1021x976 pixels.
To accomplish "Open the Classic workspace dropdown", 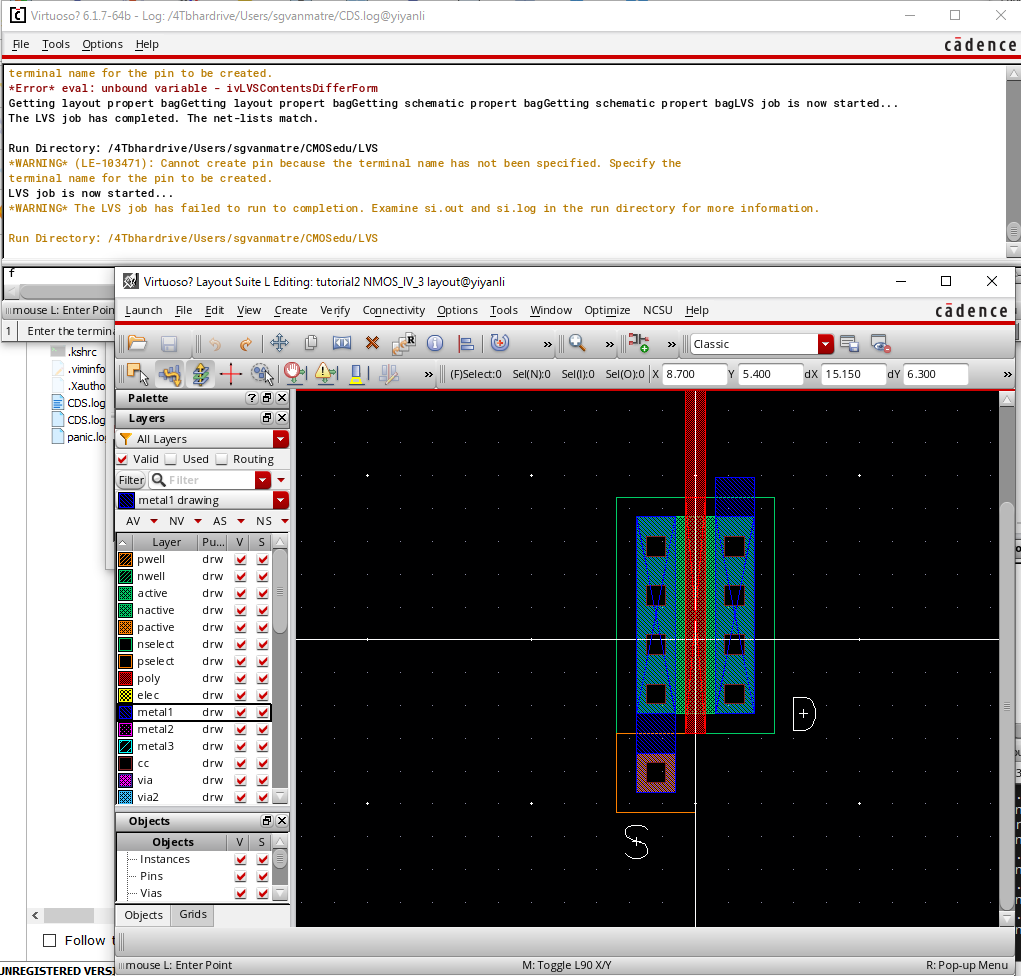I will [826, 344].
